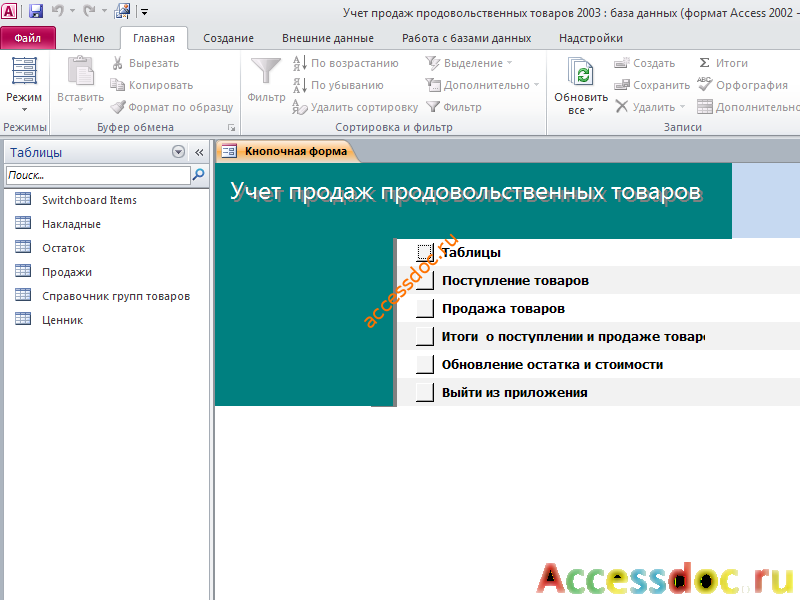
Task: Click Создать record button
Action: click(644, 63)
